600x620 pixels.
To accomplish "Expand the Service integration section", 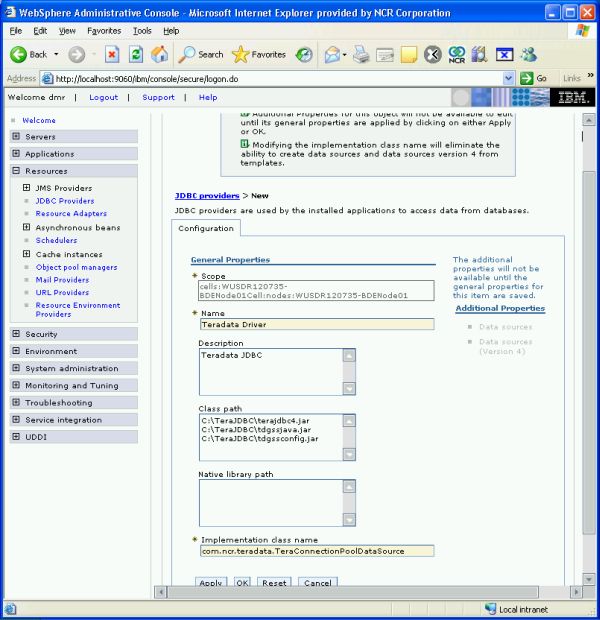I will pyautogui.click(x=16, y=420).
